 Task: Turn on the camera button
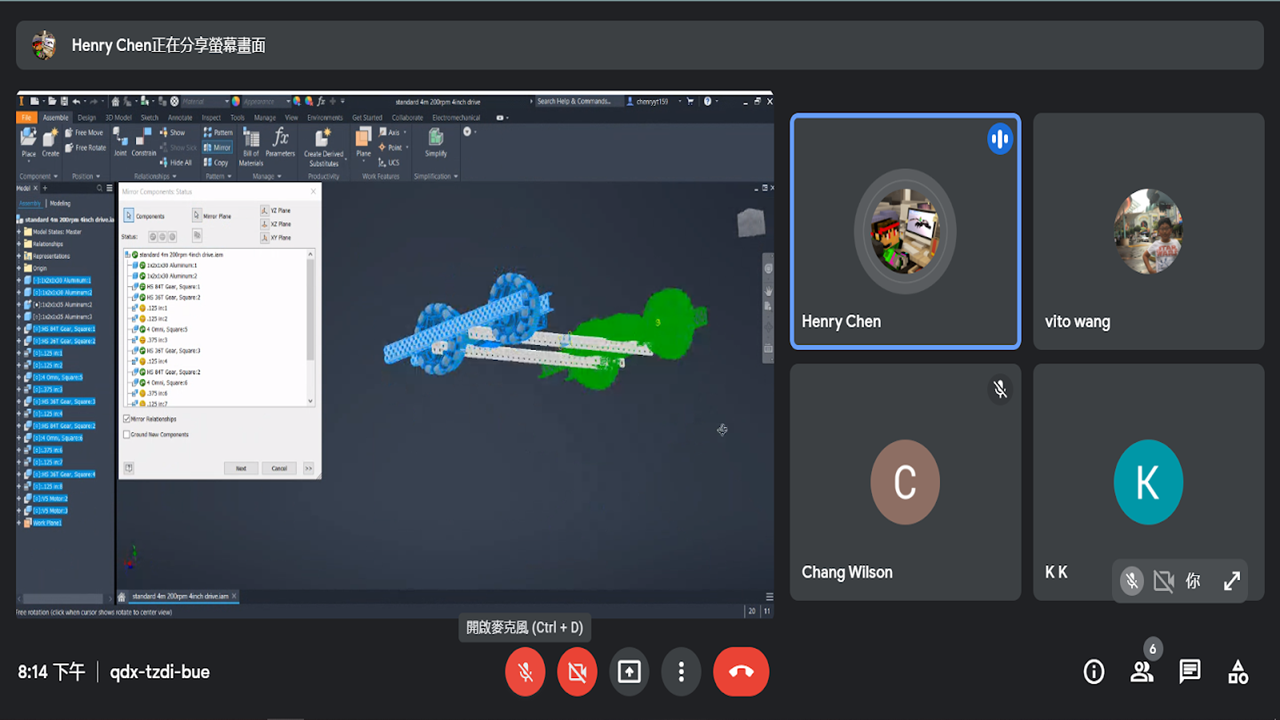click(577, 672)
